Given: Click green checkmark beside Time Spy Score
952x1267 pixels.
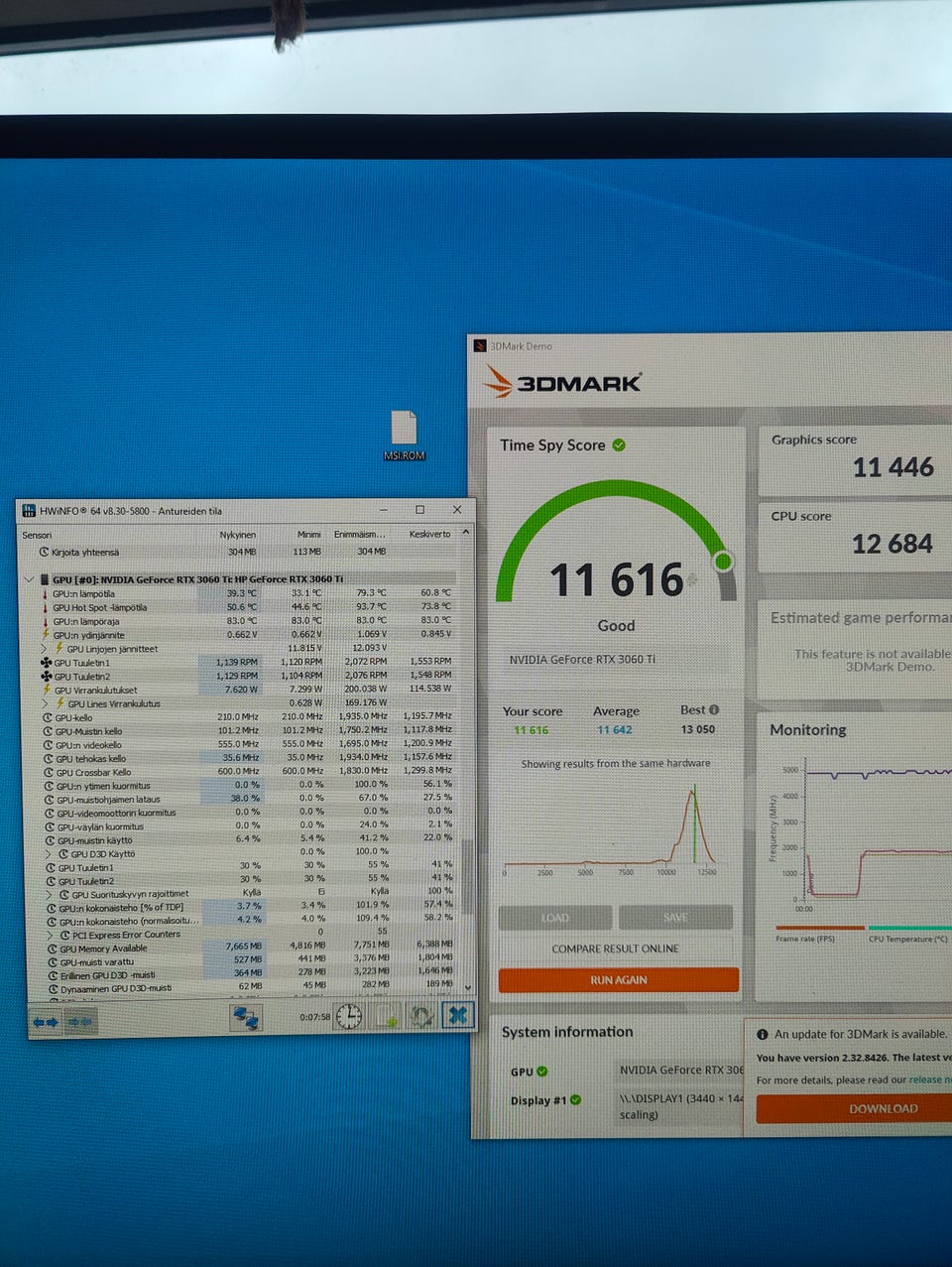Looking at the screenshot, I should pyautogui.click(x=619, y=444).
